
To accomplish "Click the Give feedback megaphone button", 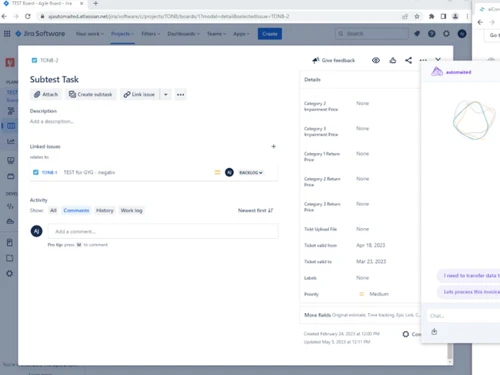I will [333, 60].
